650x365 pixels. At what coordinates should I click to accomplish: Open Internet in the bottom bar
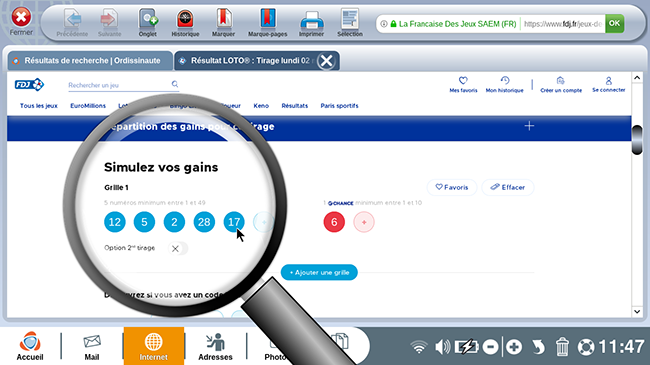[x=153, y=346]
